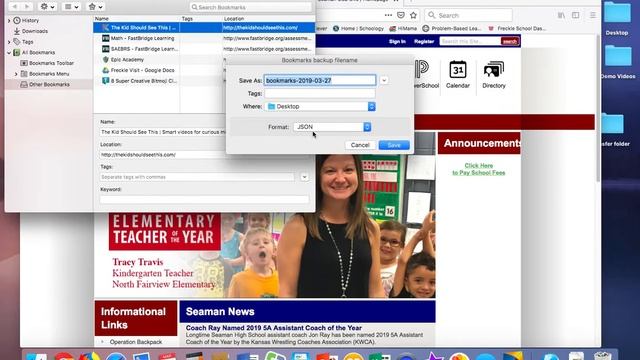Expand the Tags tree arrow
This screenshot has height=360, width=640.
tap(9, 42)
